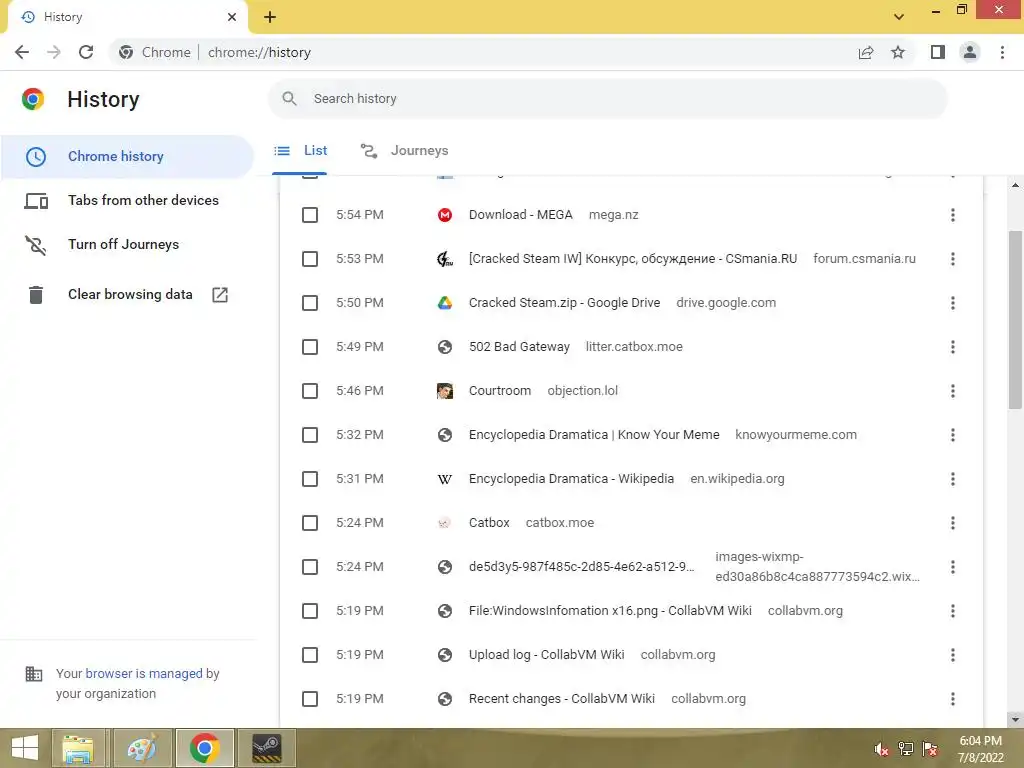Switch to the List tab
This screenshot has width=1024, height=768.
tap(300, 151)
